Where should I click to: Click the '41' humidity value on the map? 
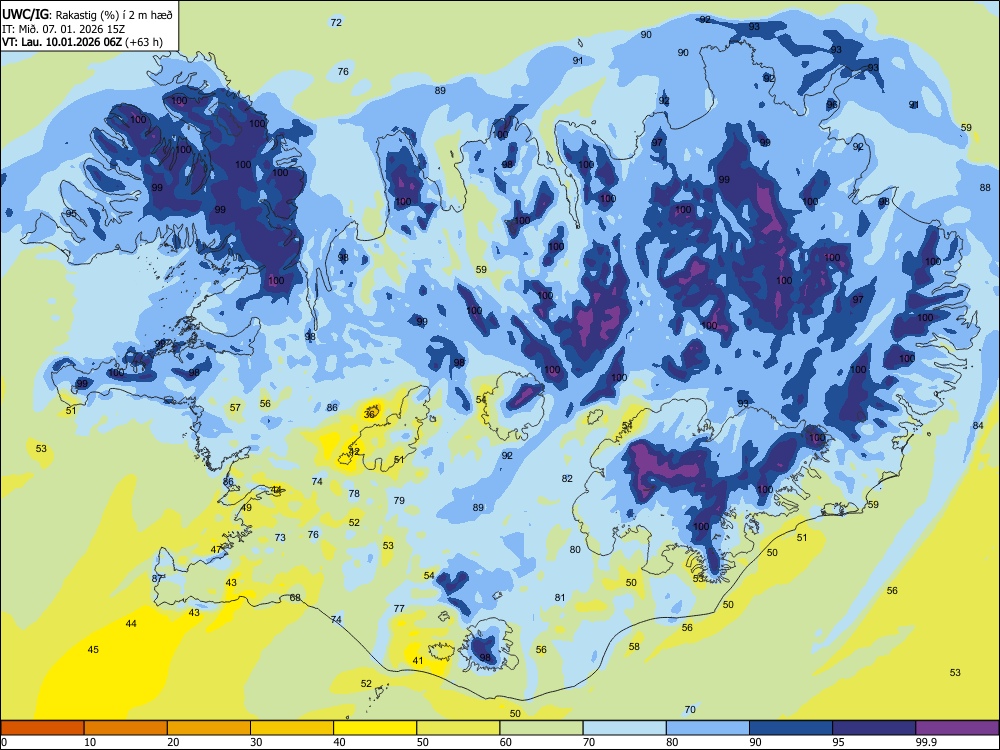[x=418, y=660]
